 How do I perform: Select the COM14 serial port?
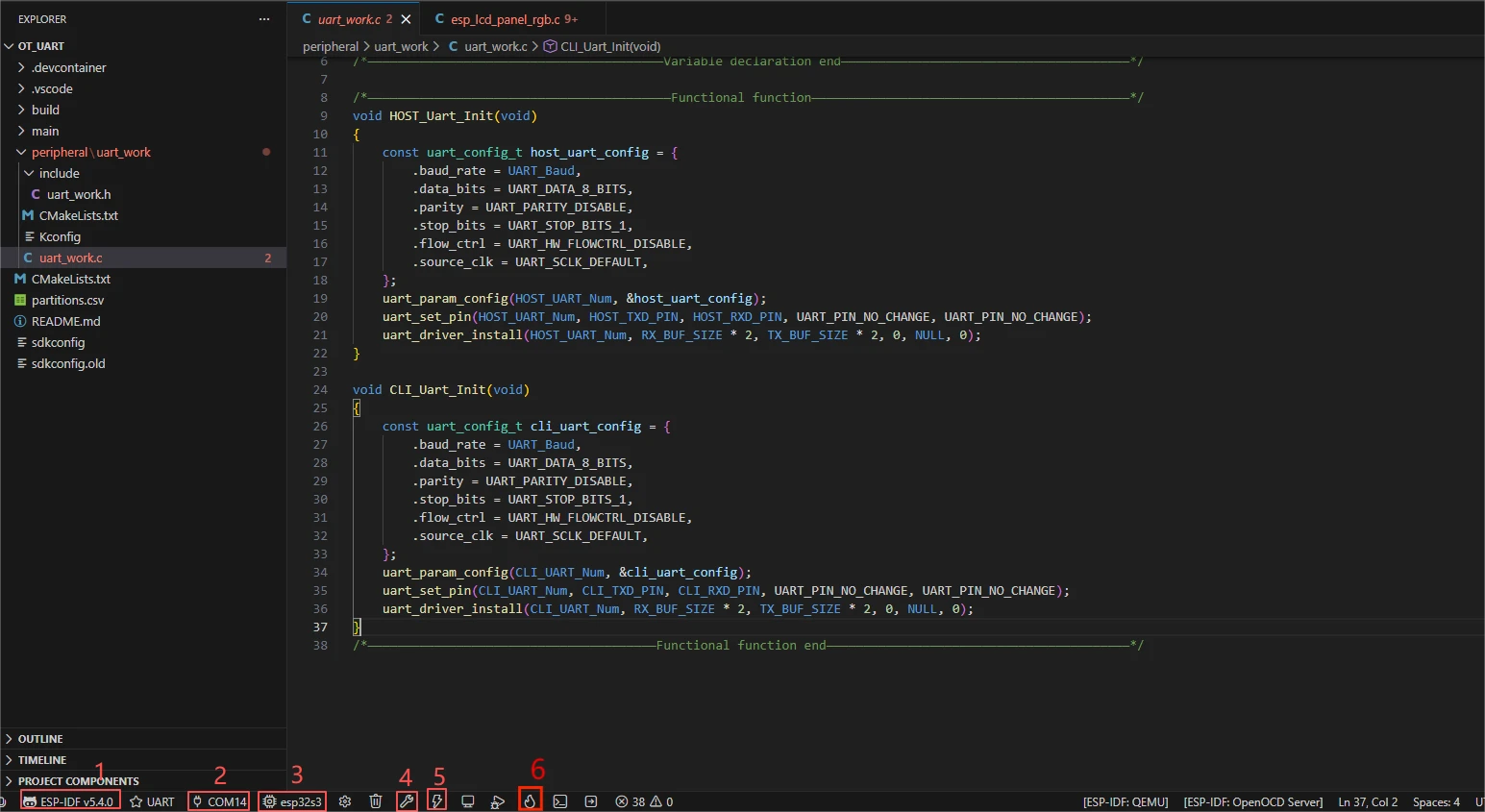point(219,801)
